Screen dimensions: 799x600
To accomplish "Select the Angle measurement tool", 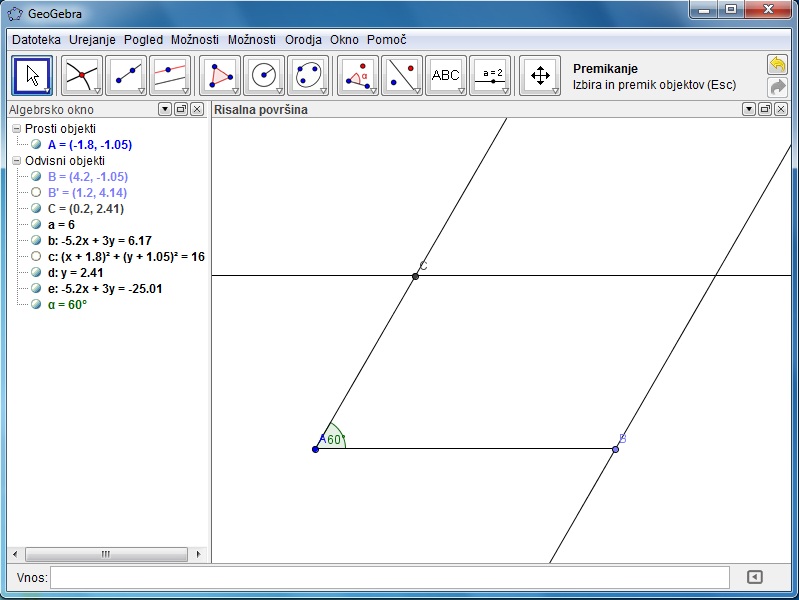I will [357, 76].
